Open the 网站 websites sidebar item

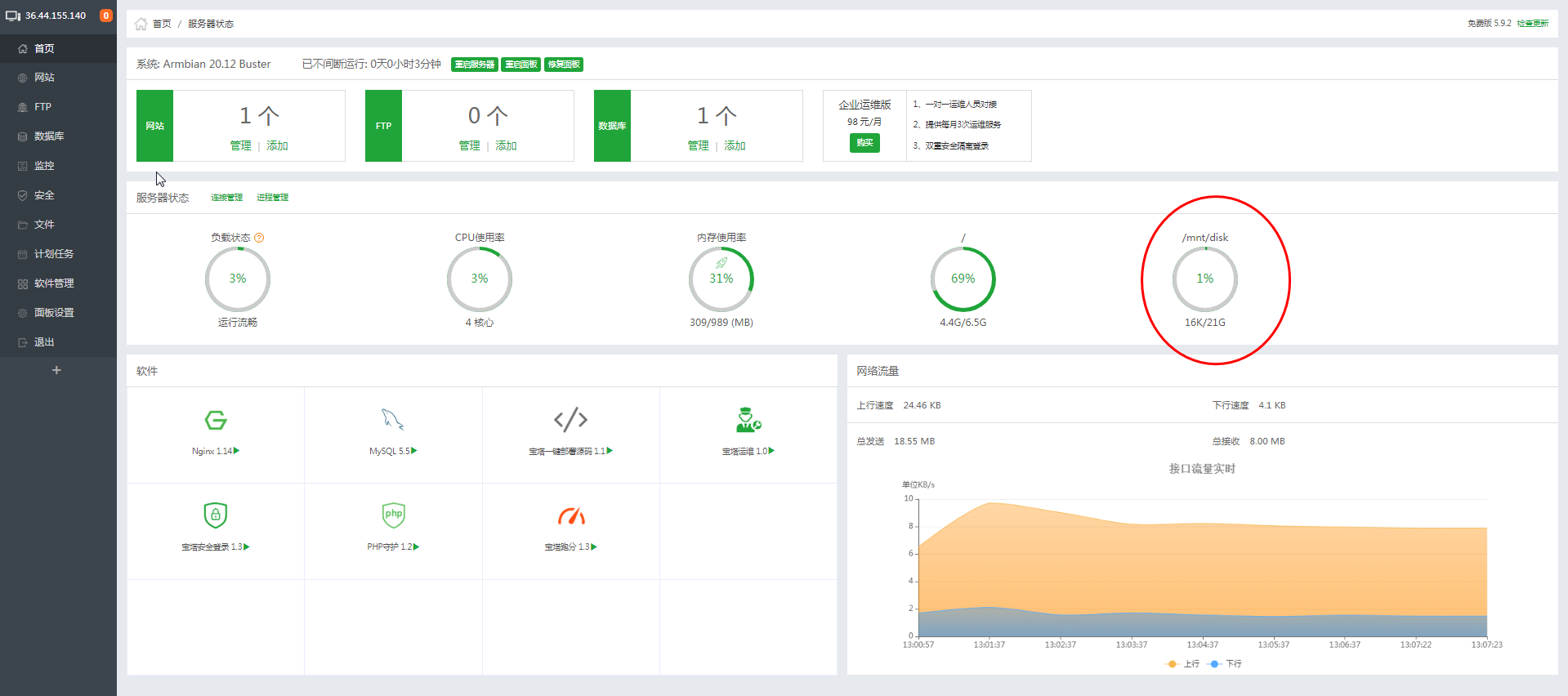tap(58, 78)
